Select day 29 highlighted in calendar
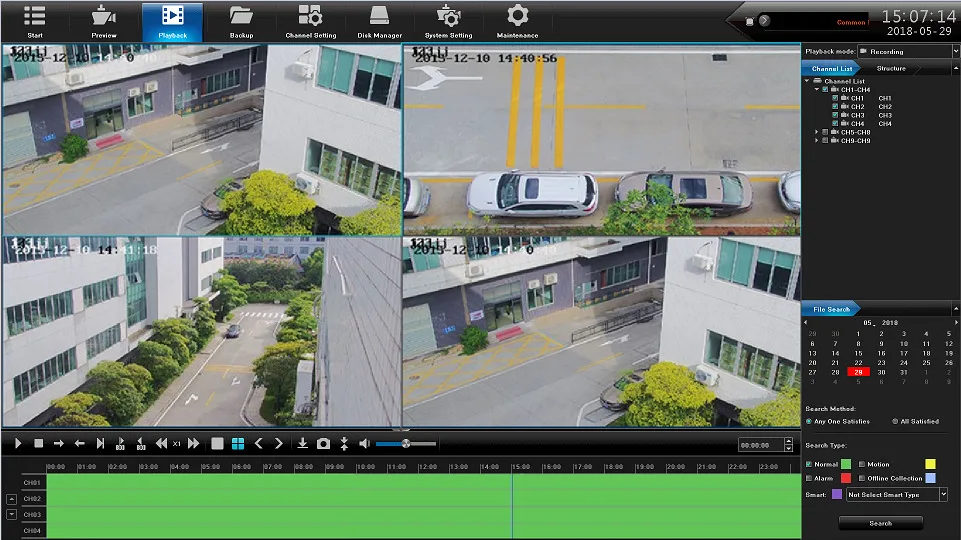Image resolution: width=961 pixels, height=540 pixels. point(858,372)
